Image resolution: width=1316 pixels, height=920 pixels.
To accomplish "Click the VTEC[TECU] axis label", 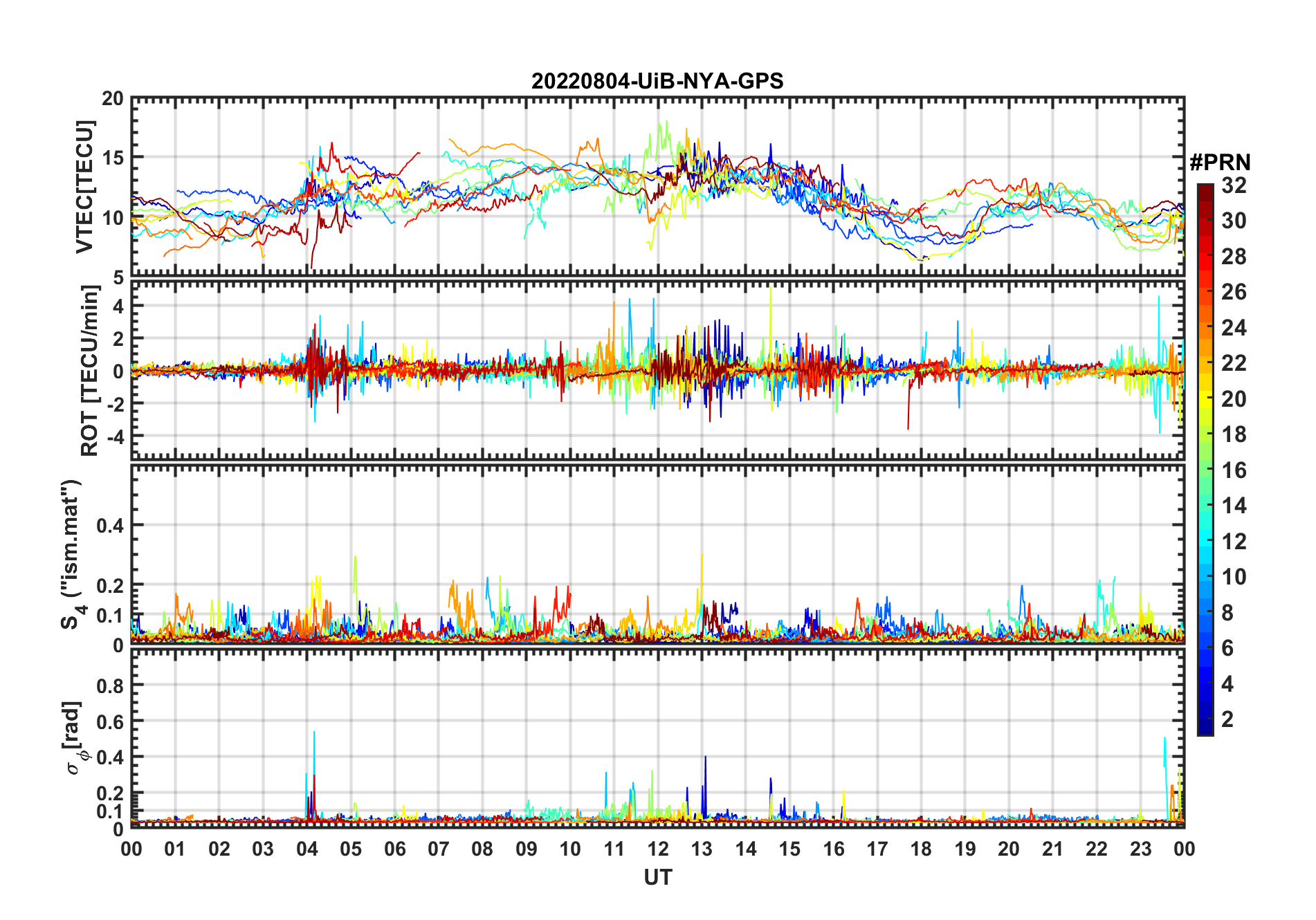I will tap(84, 187).
